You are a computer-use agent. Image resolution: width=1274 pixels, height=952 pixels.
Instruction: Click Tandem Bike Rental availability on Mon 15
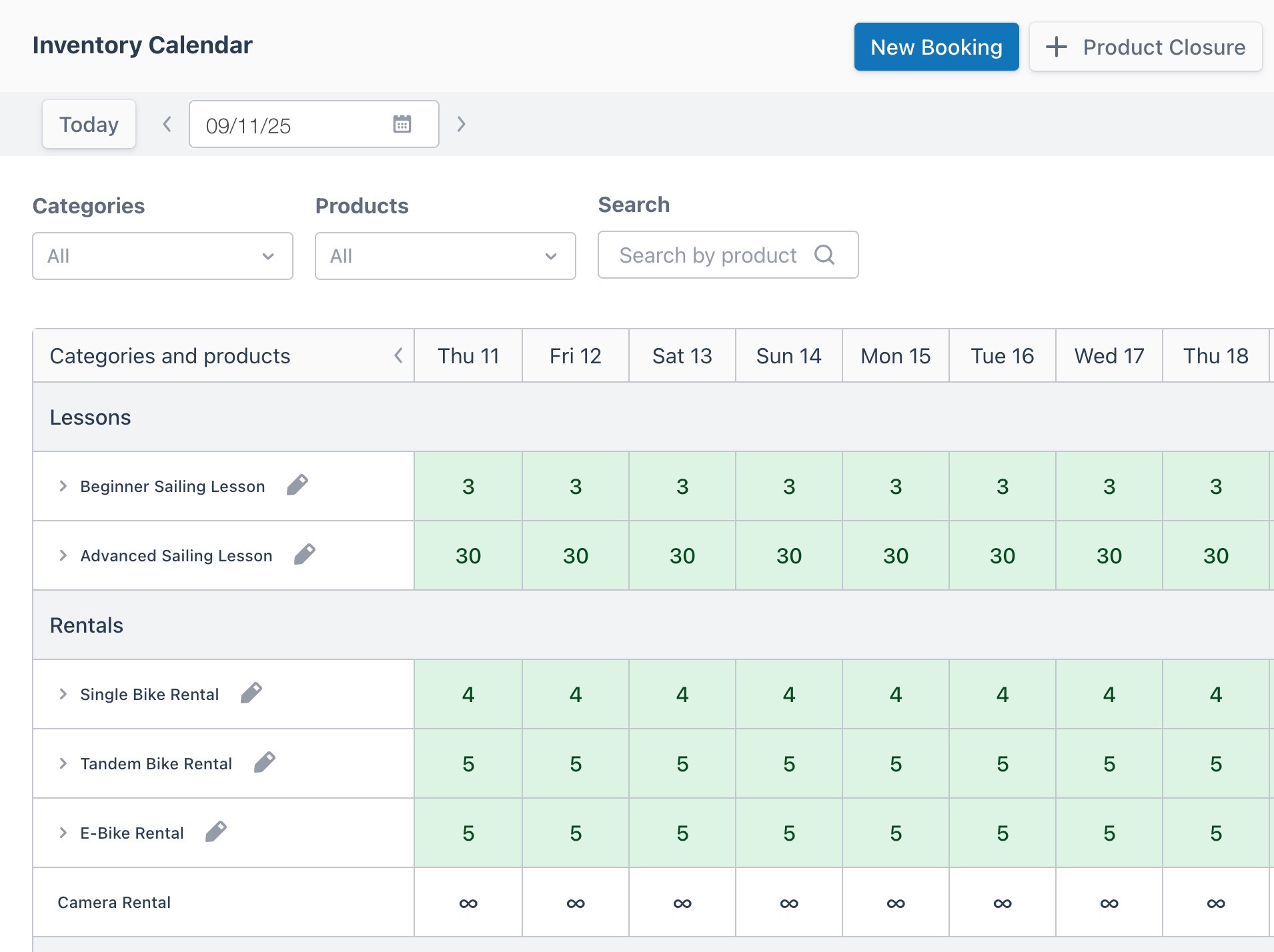(x=896, y=763)
